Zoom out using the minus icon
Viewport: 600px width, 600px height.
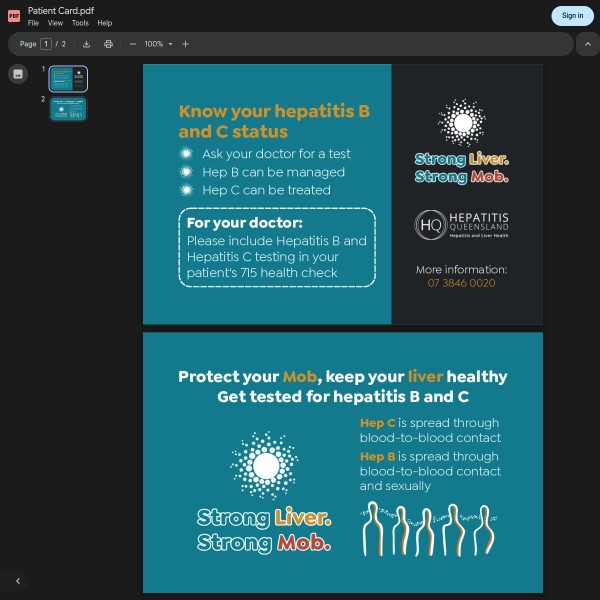tap(132, 44)
